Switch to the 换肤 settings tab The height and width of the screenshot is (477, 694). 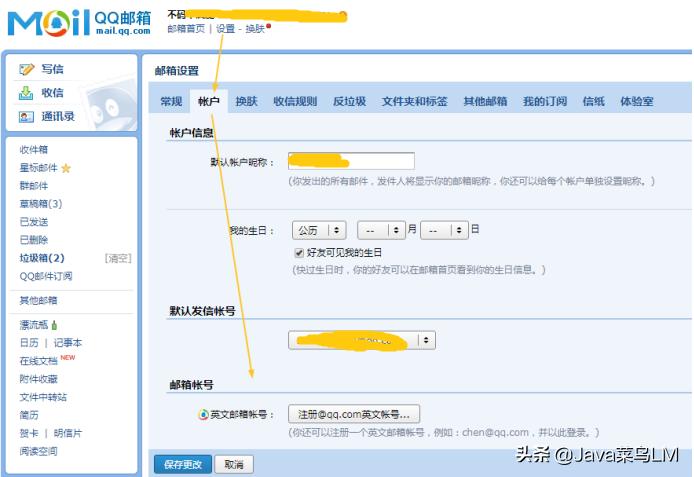pos(247,101)
